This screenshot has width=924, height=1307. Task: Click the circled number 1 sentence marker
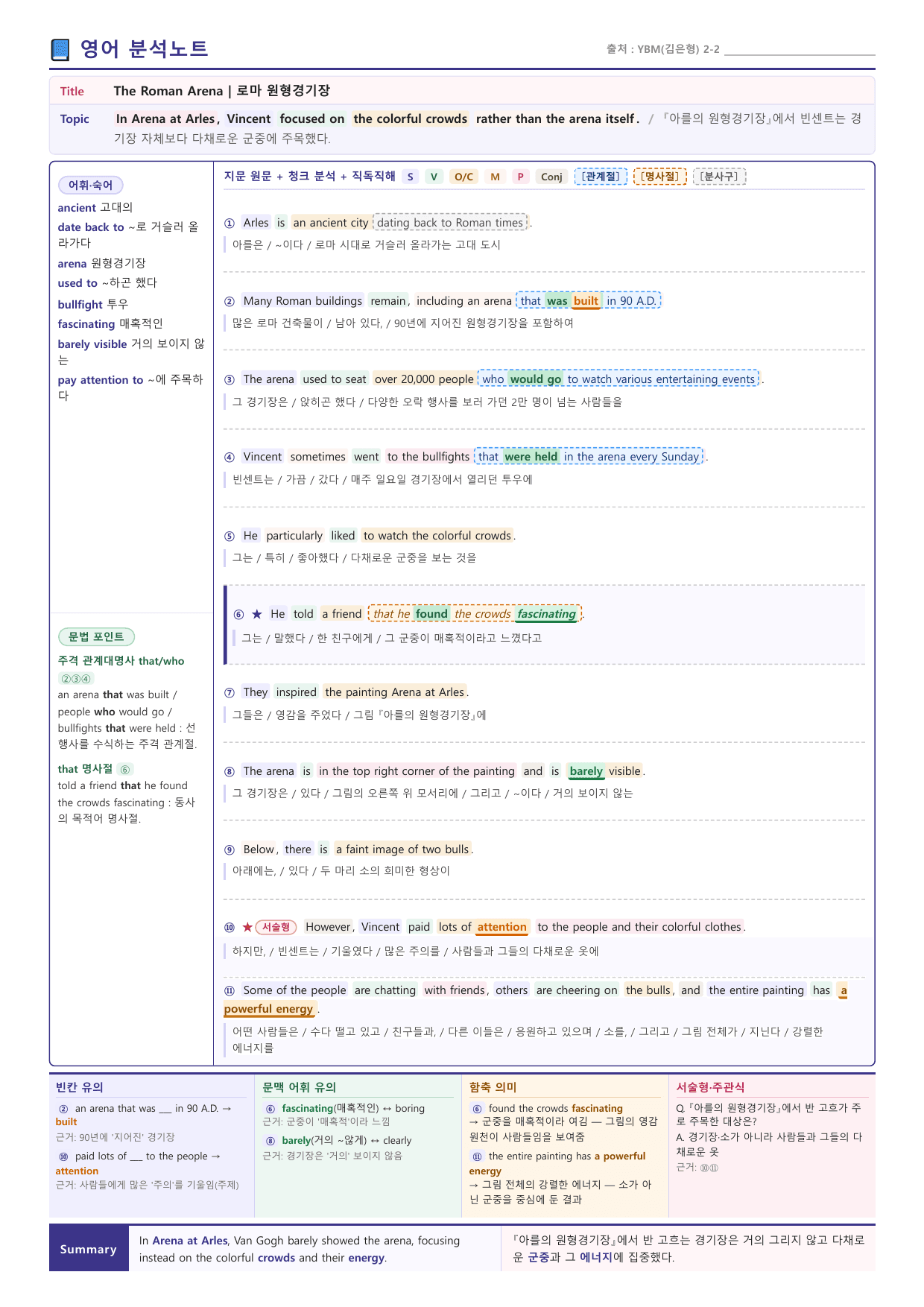point(230,223)
